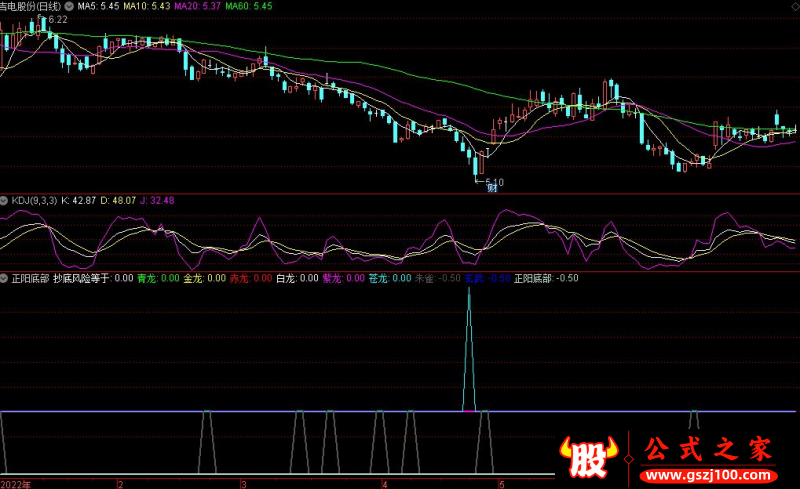Click the 财 marker below the 5.10 low
800x489 pixels.
(492, 190)
